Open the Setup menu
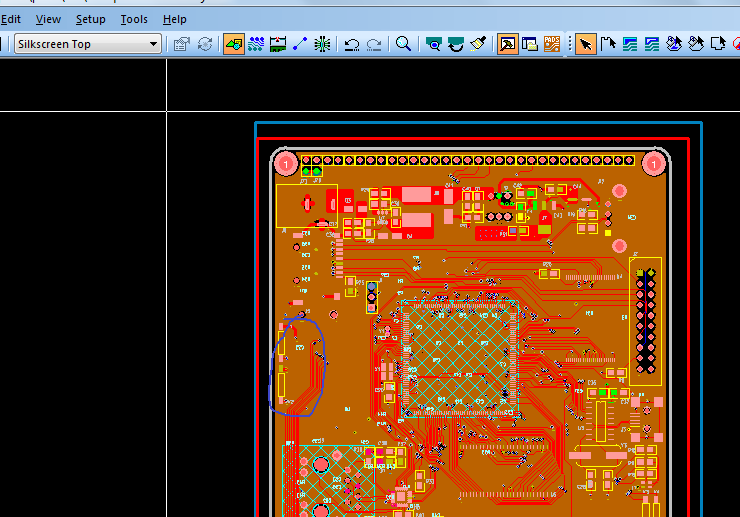 coord(91,19)
